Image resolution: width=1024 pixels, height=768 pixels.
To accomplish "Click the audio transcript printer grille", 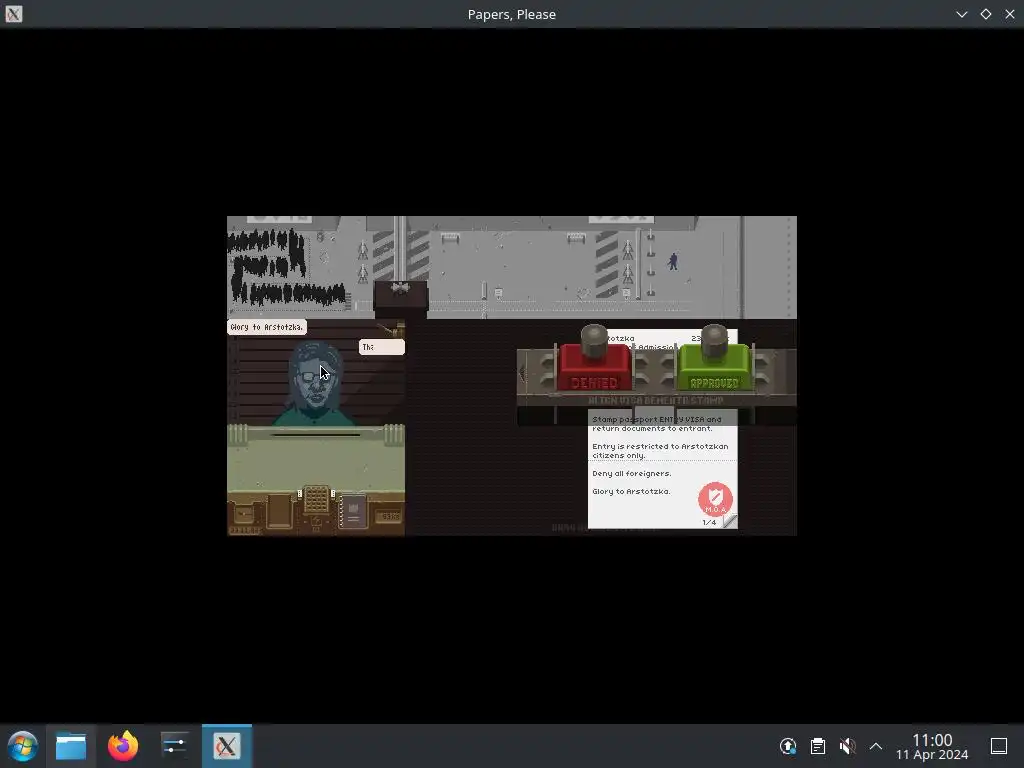I will click(x=316, y=499).
